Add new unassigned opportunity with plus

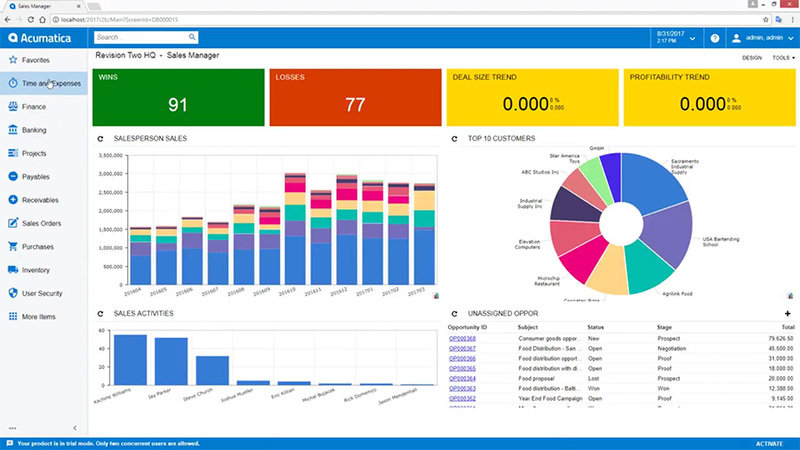coord(788,313)
